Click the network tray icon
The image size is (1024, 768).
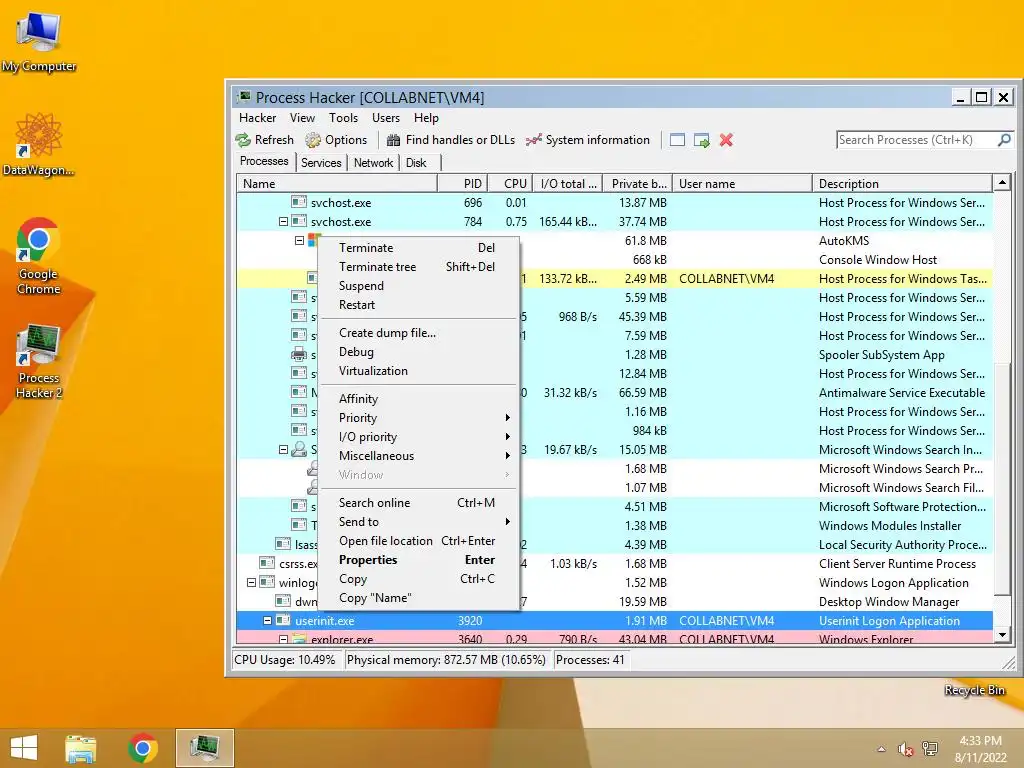coord(930,749)
